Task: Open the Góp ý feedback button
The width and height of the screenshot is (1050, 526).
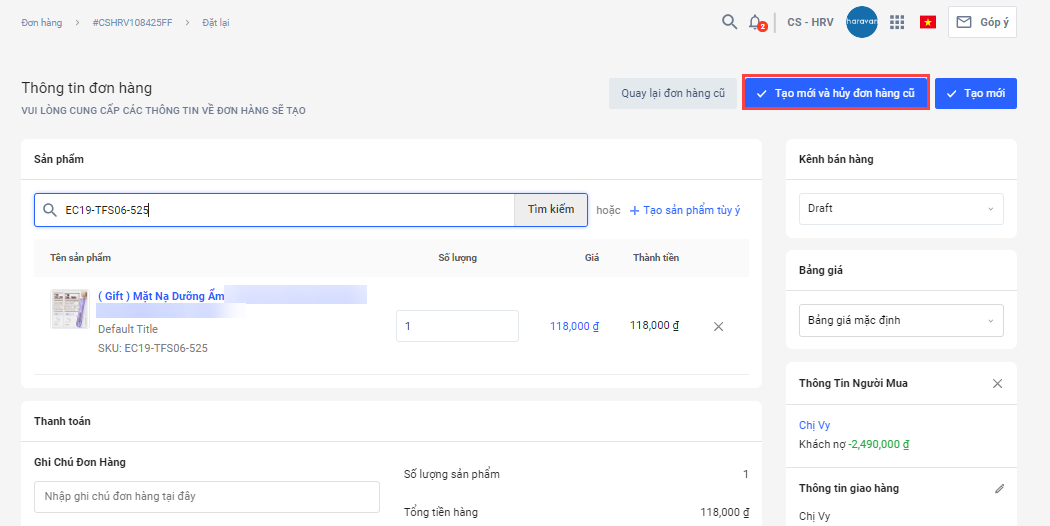Action: tap(982, 22)
